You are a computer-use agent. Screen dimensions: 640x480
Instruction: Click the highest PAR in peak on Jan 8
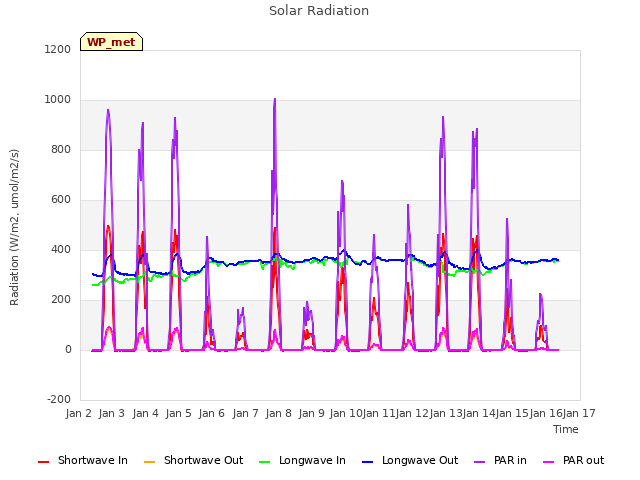[275, 99]
